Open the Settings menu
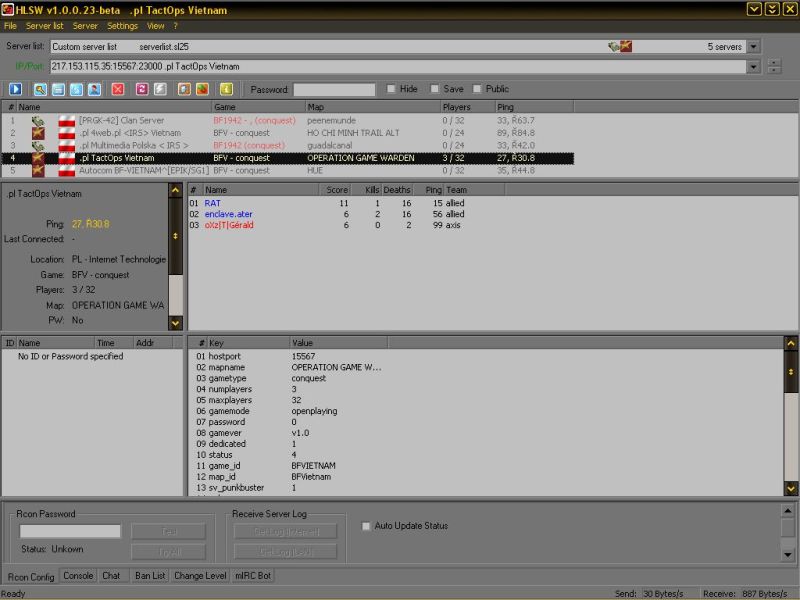Viewport: 800px width, 600px height. tap(122, 25)
